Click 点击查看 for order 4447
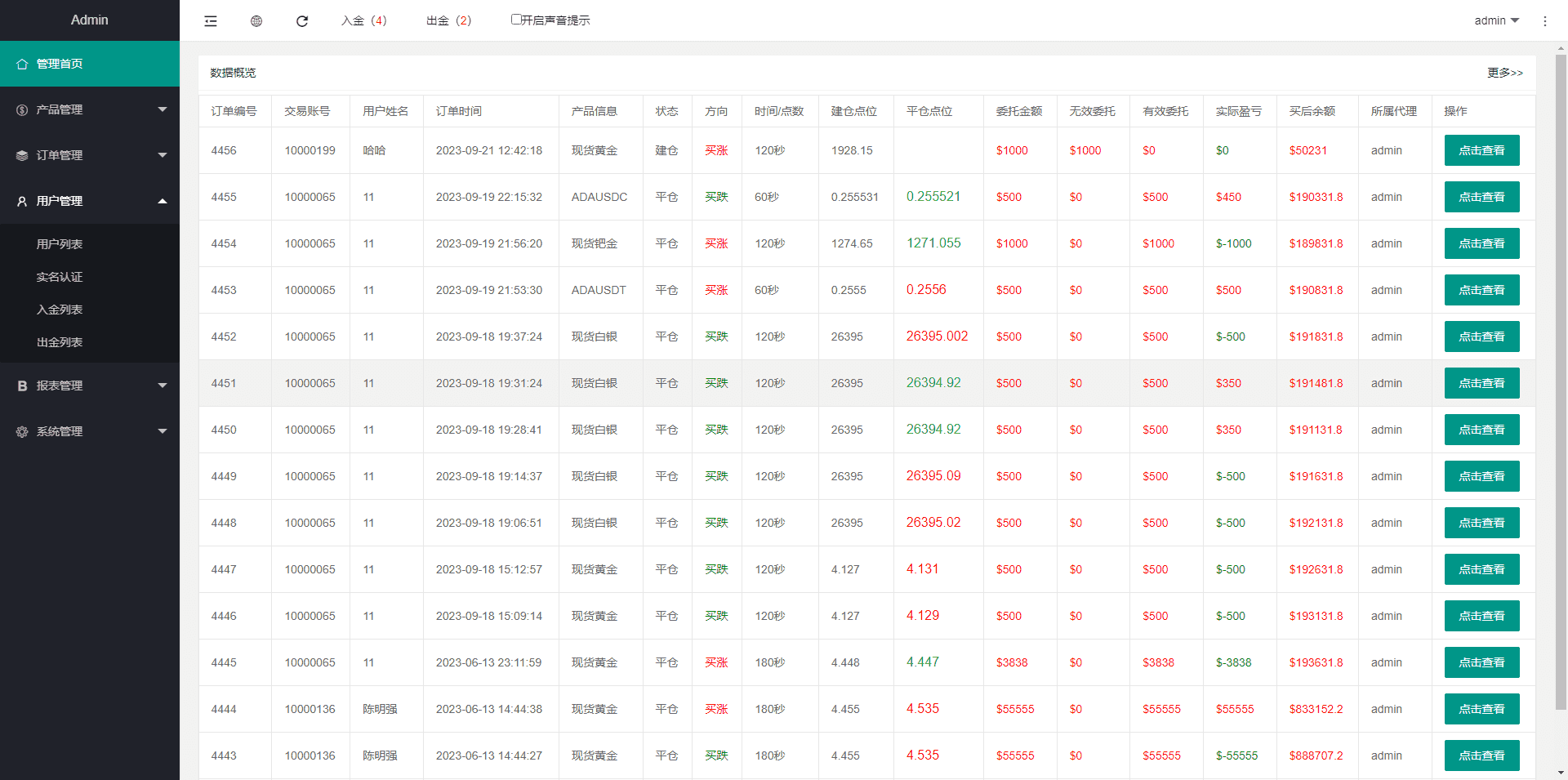 coord(1481,569)
